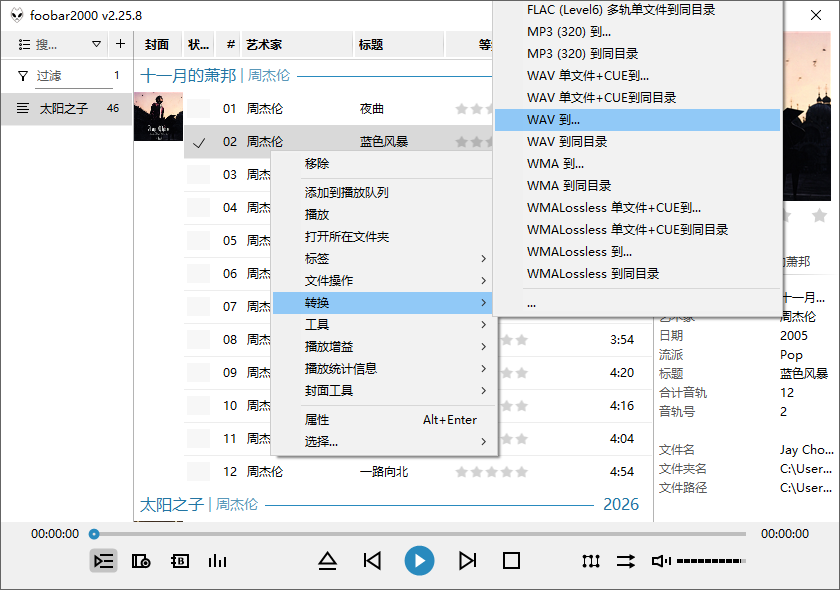Select the 太阳之子 playlist in sidebar
Screen dimensions: 840x590
click(67, 109)
